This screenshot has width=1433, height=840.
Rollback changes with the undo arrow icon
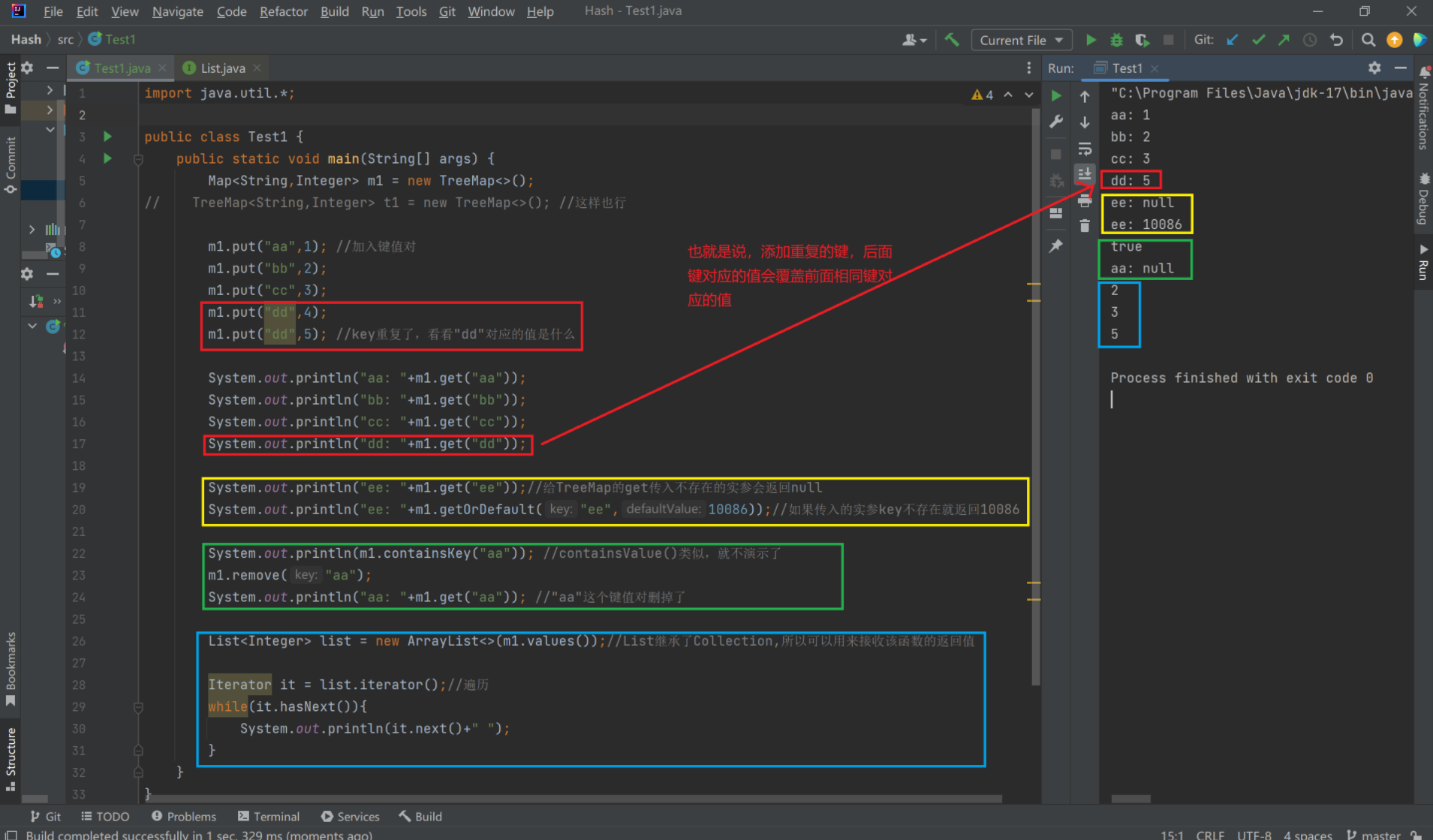coord(1336,40)
